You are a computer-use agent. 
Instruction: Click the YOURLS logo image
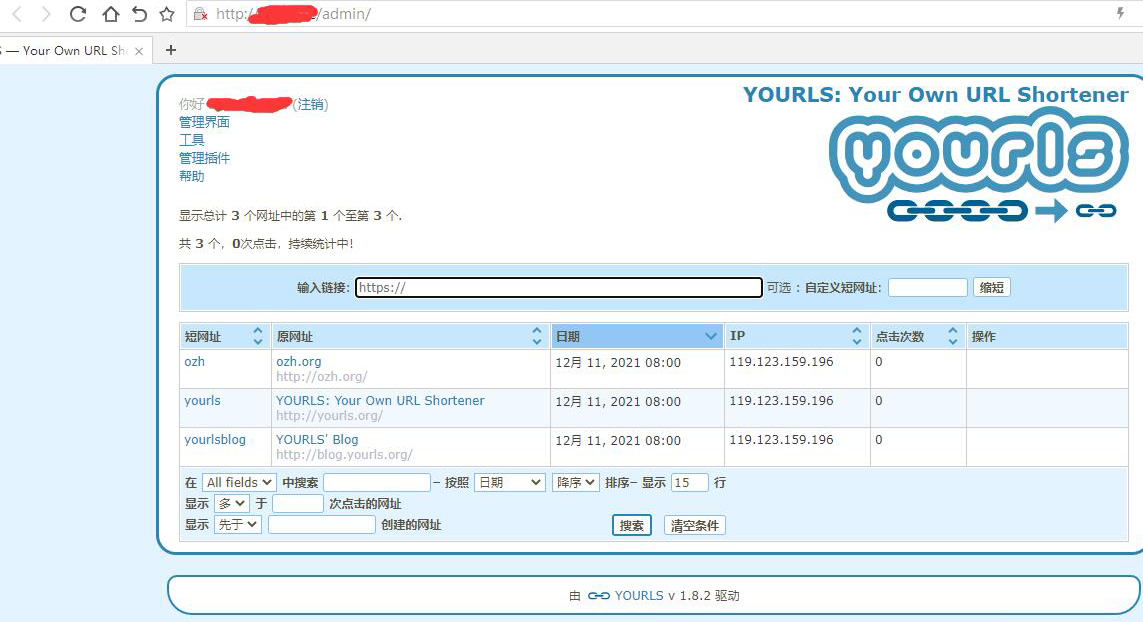tap(978, 165)
